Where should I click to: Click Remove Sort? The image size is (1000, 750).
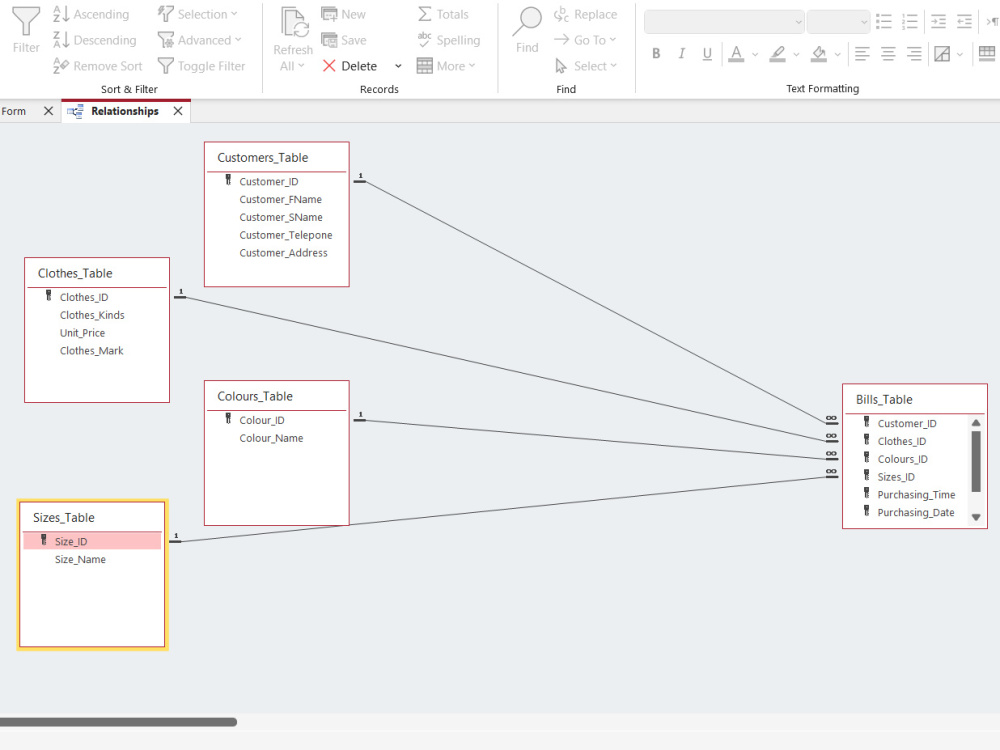coord(98,66)
